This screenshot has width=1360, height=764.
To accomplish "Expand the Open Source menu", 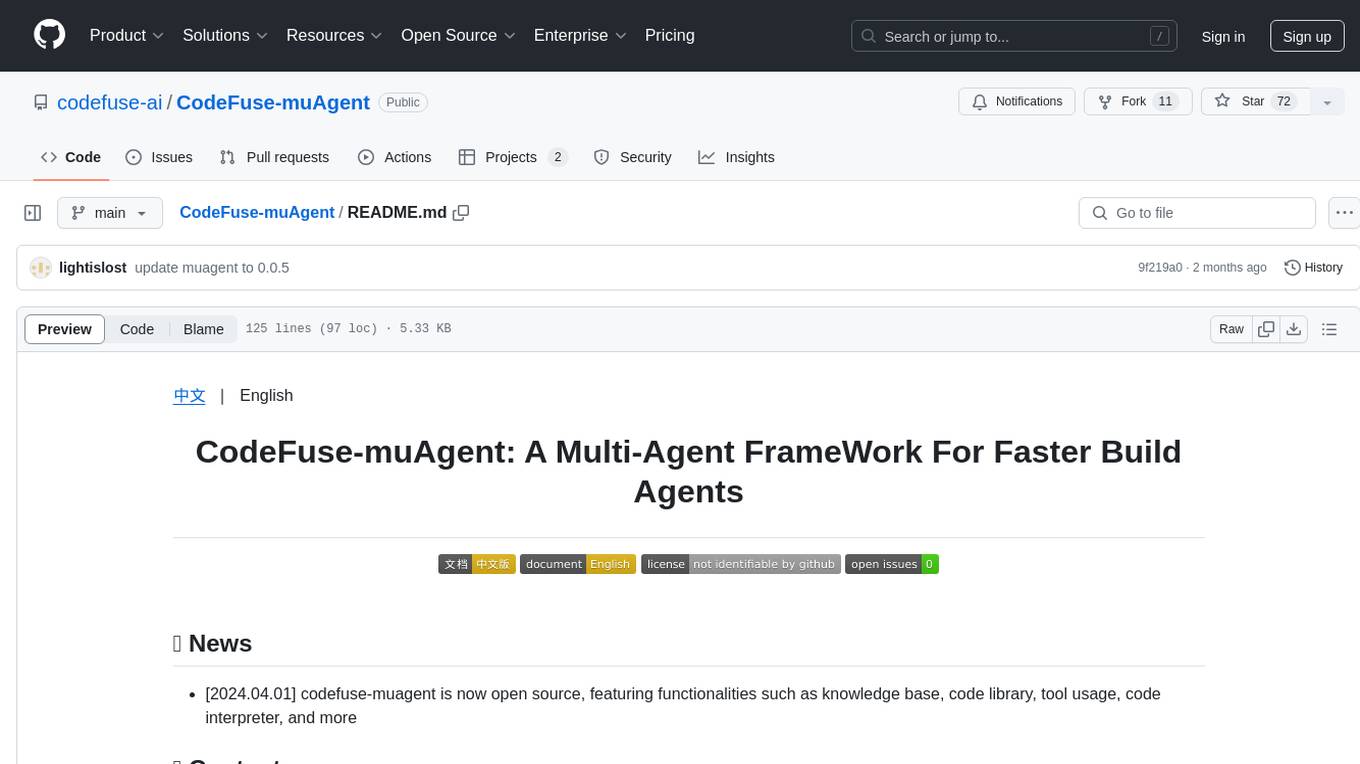I will [x=458, y=35].
